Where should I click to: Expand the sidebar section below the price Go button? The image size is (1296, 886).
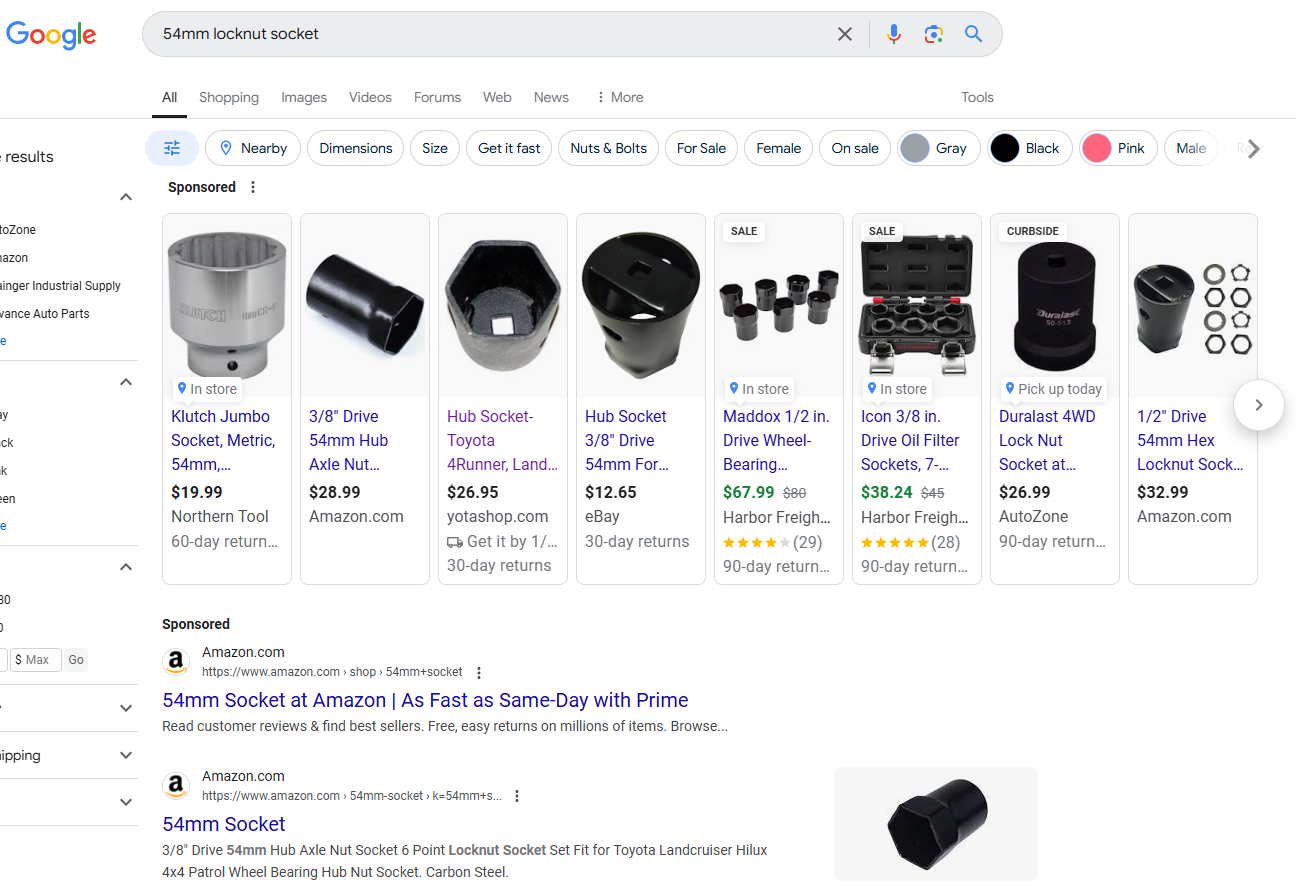(126, 708)
